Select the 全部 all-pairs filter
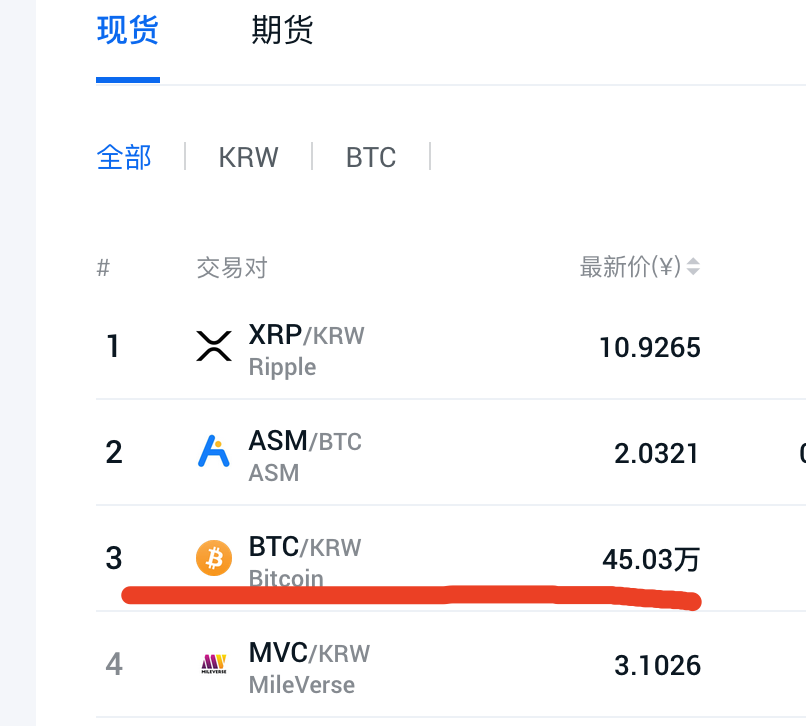This screenshot has height=726, width=806. [124, 157]
